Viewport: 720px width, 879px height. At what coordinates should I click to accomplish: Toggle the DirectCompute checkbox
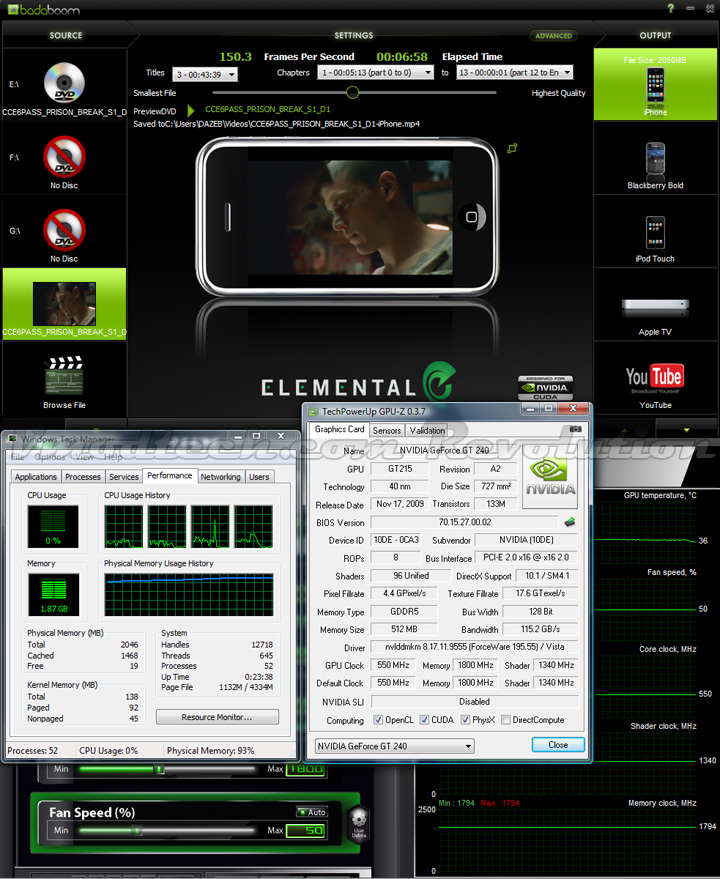[505, 720]
